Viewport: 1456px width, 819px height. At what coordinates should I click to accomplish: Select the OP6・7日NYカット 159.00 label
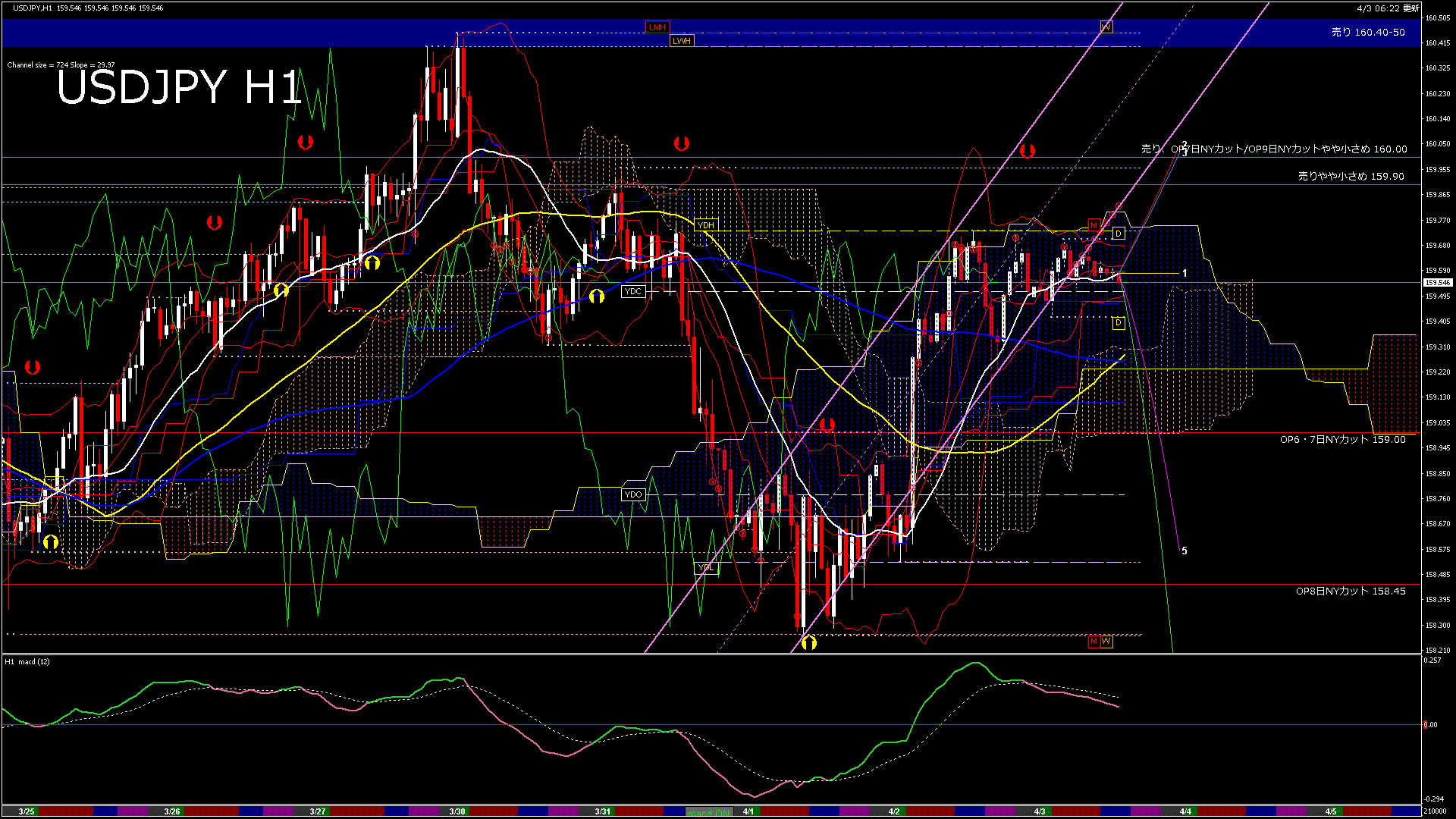coord(1342,440)
